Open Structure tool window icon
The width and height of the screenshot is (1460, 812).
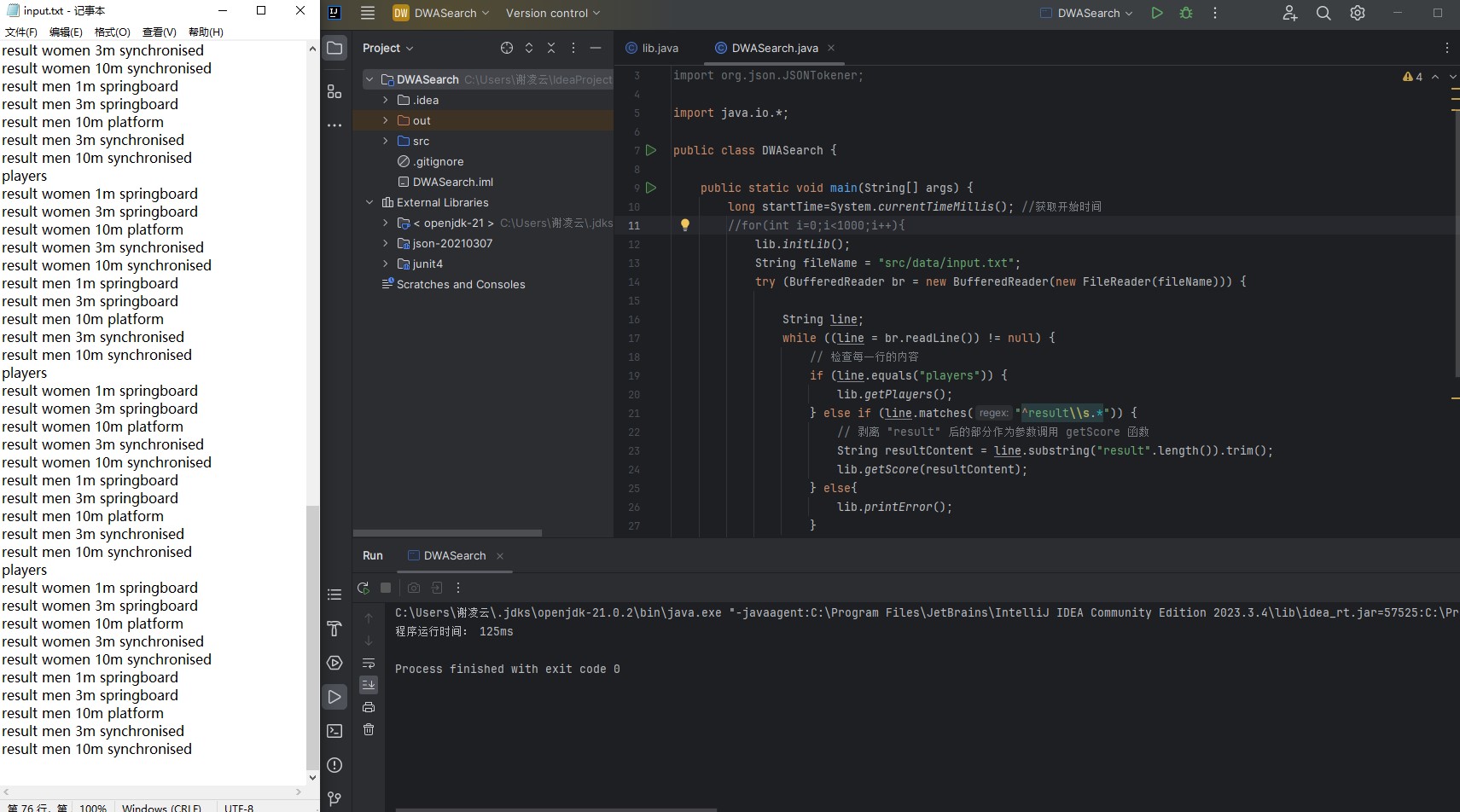[334, 91]
